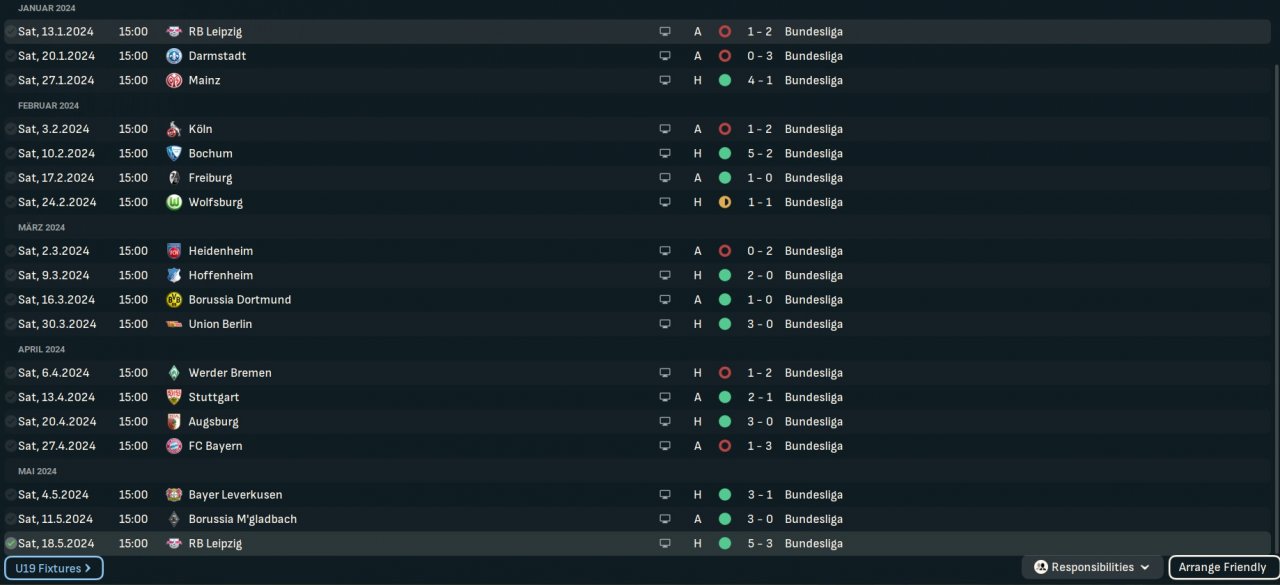Screen dimensions: 1280x585
Task: Click the monitor icon for Köln fixture
Action: [x=665, y=129]
